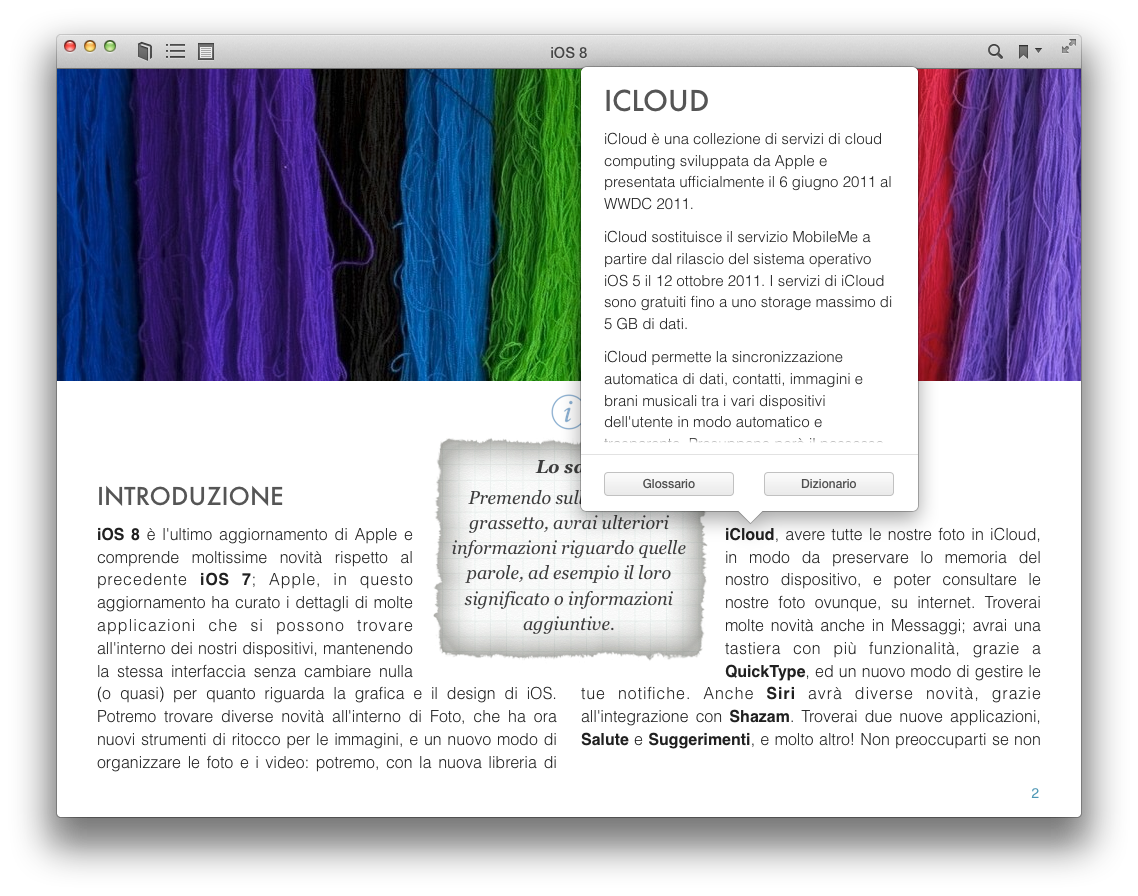Click the text 'WWDC 2011.' in popover
Viewport: 1138px width, 896px height.
[648, 204]
